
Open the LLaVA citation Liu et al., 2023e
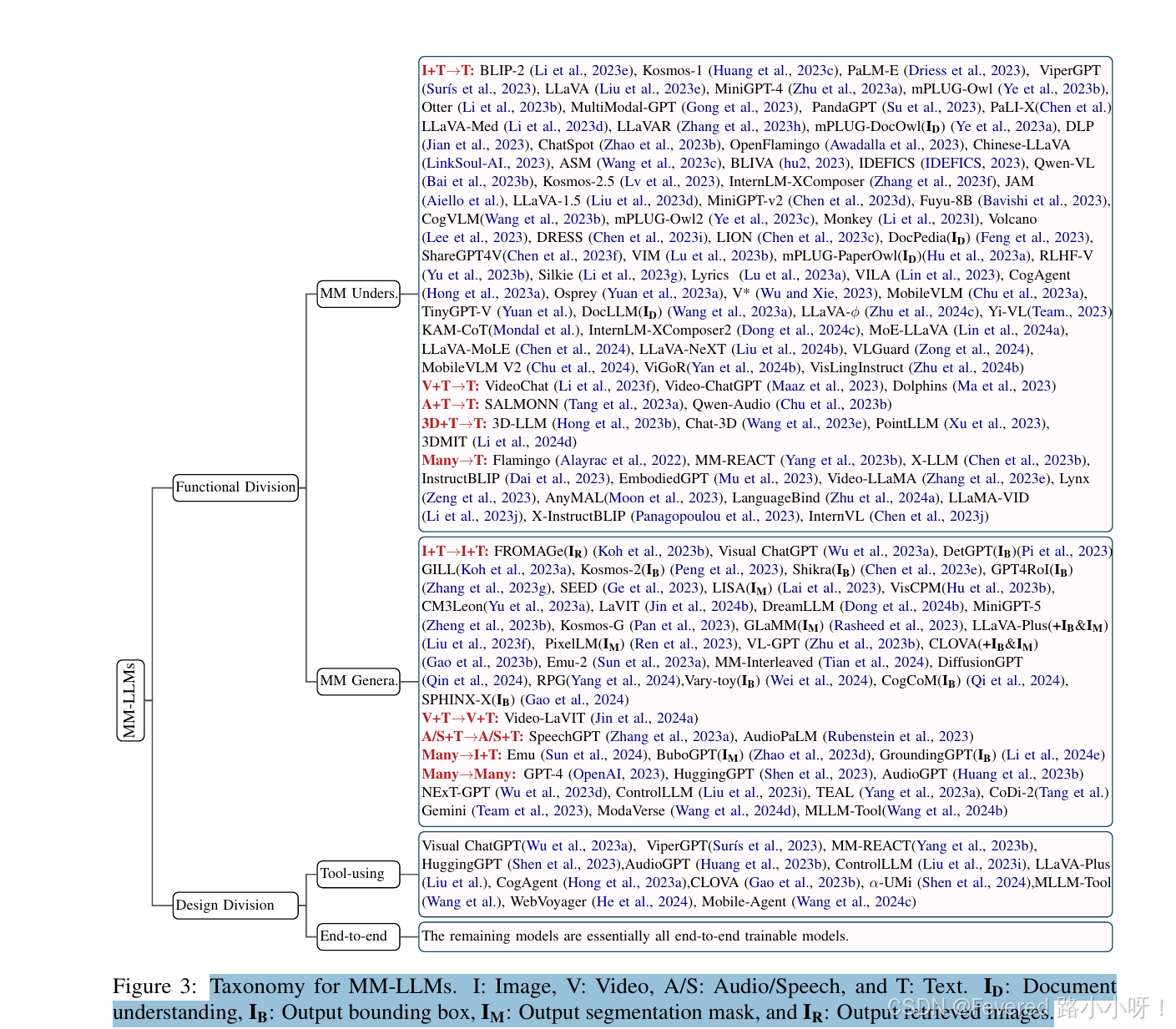(650, 89)
